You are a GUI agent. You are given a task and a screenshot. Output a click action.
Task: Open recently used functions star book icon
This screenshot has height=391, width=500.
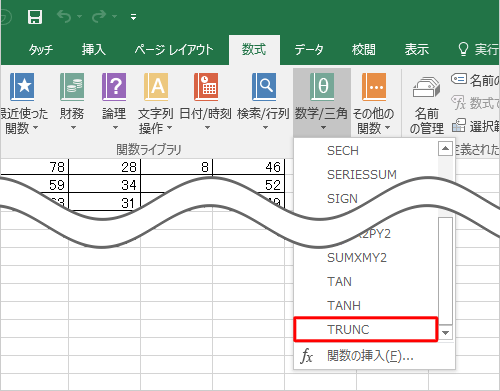pos(22,87)
